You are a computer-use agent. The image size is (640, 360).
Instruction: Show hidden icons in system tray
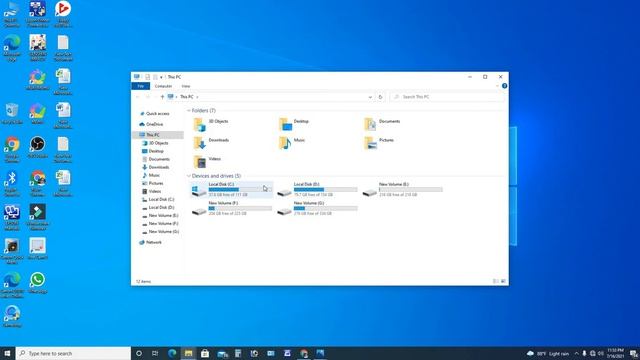(x=576, y=353)
